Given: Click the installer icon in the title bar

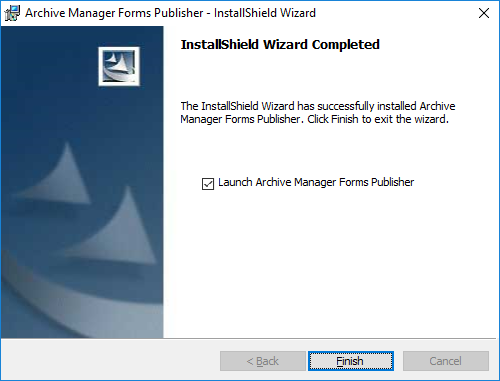Looking at the screenshot, I should [12, 13].
